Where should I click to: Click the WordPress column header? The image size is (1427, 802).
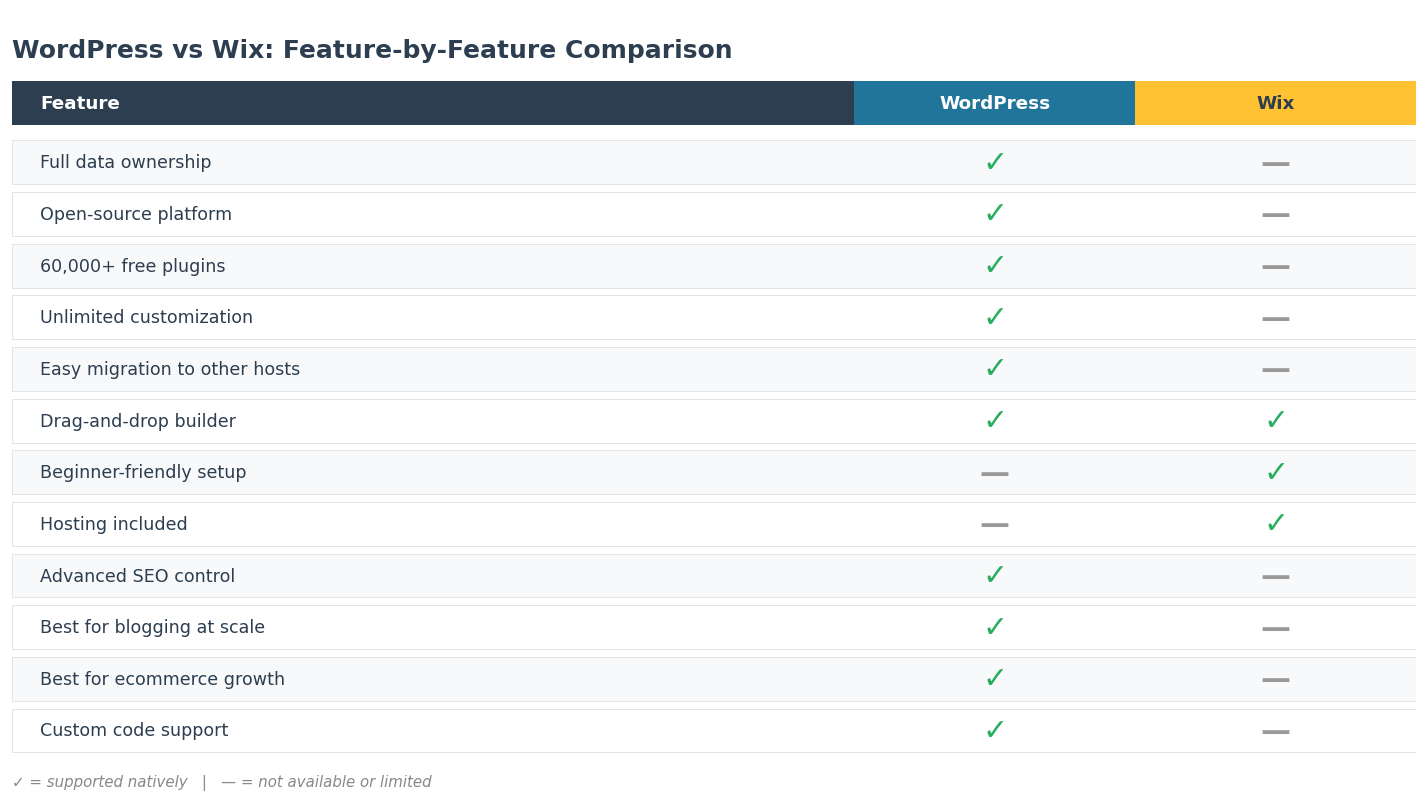point(994,103)
